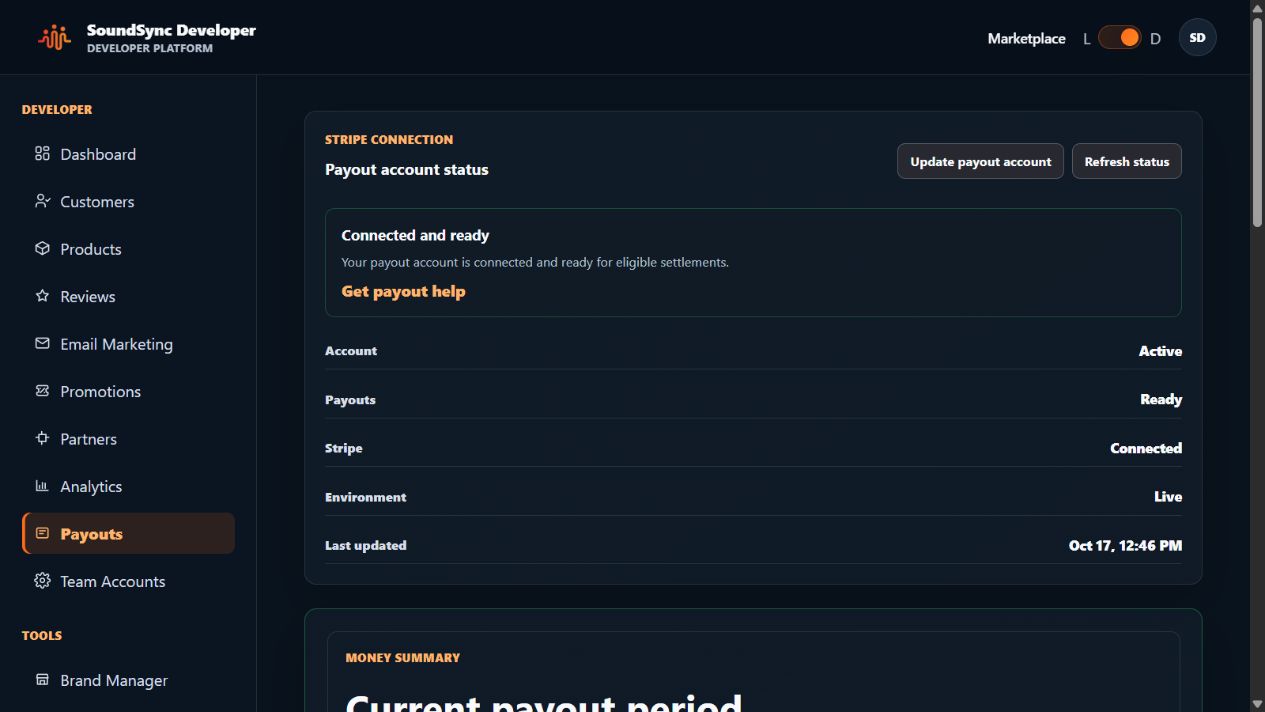The image size is (1265, 712).
Task: Click the Analytics bar chart icon
Action: 42,486
